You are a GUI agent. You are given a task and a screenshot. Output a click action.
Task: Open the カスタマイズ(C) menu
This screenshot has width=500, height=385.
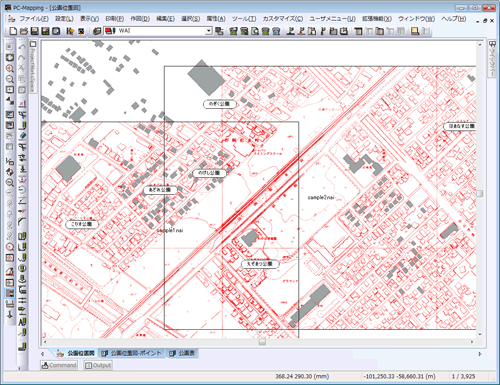pos(283,19)
